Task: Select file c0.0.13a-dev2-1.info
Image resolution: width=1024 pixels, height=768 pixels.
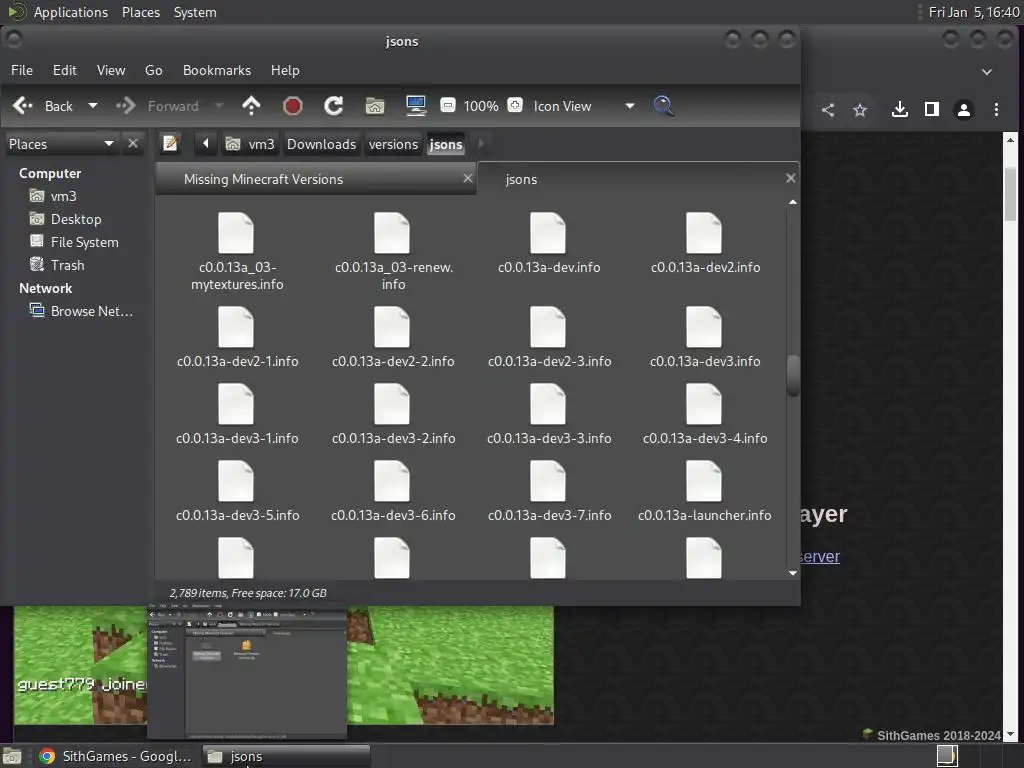Action: tap(237, 337)
